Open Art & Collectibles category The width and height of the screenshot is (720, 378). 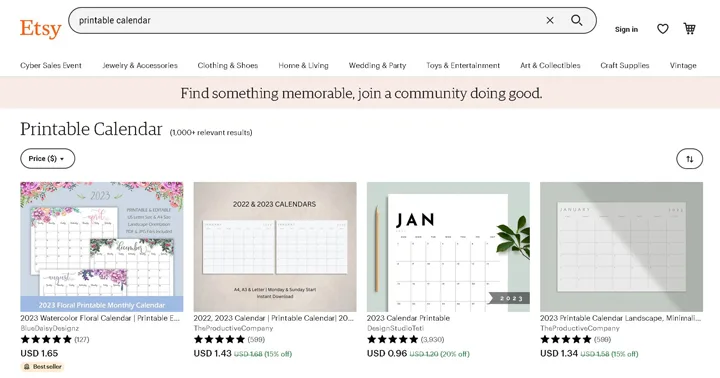click(550, 65)
